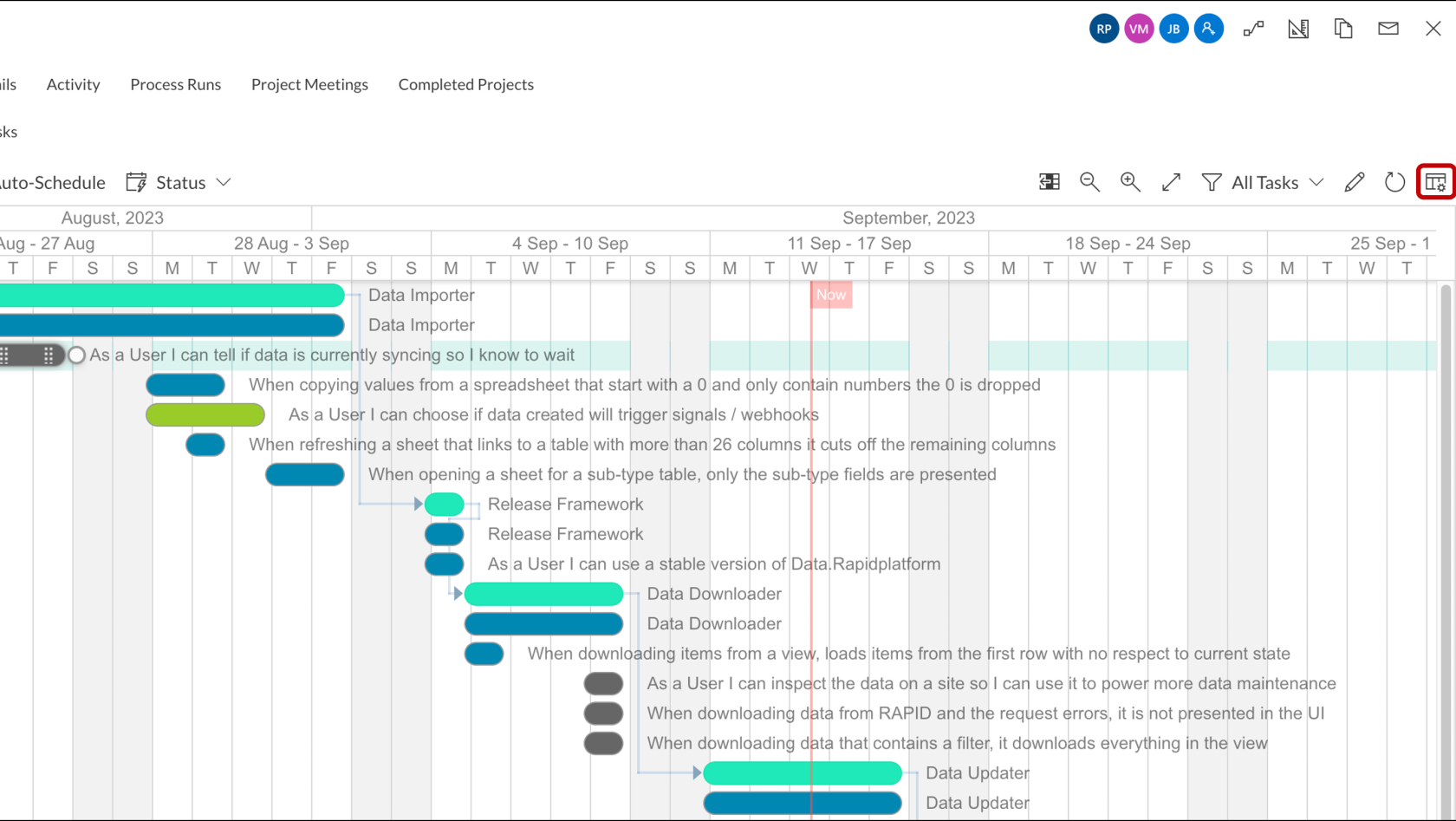The width and height of the screenshot is (1456, 821).
Task: Click the blue Data Downloader bar
Action: [x=543, y=624]
